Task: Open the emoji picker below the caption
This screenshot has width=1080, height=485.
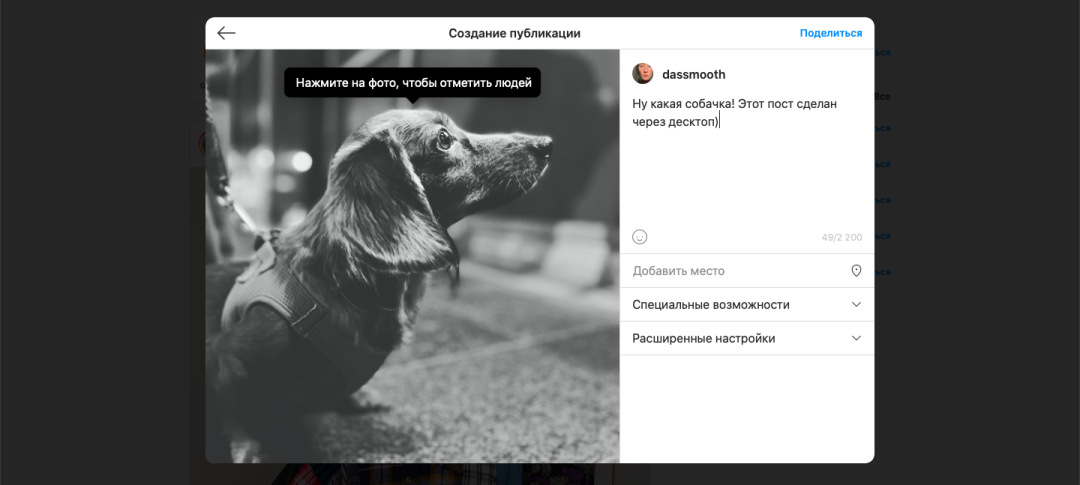Action: 640,237
